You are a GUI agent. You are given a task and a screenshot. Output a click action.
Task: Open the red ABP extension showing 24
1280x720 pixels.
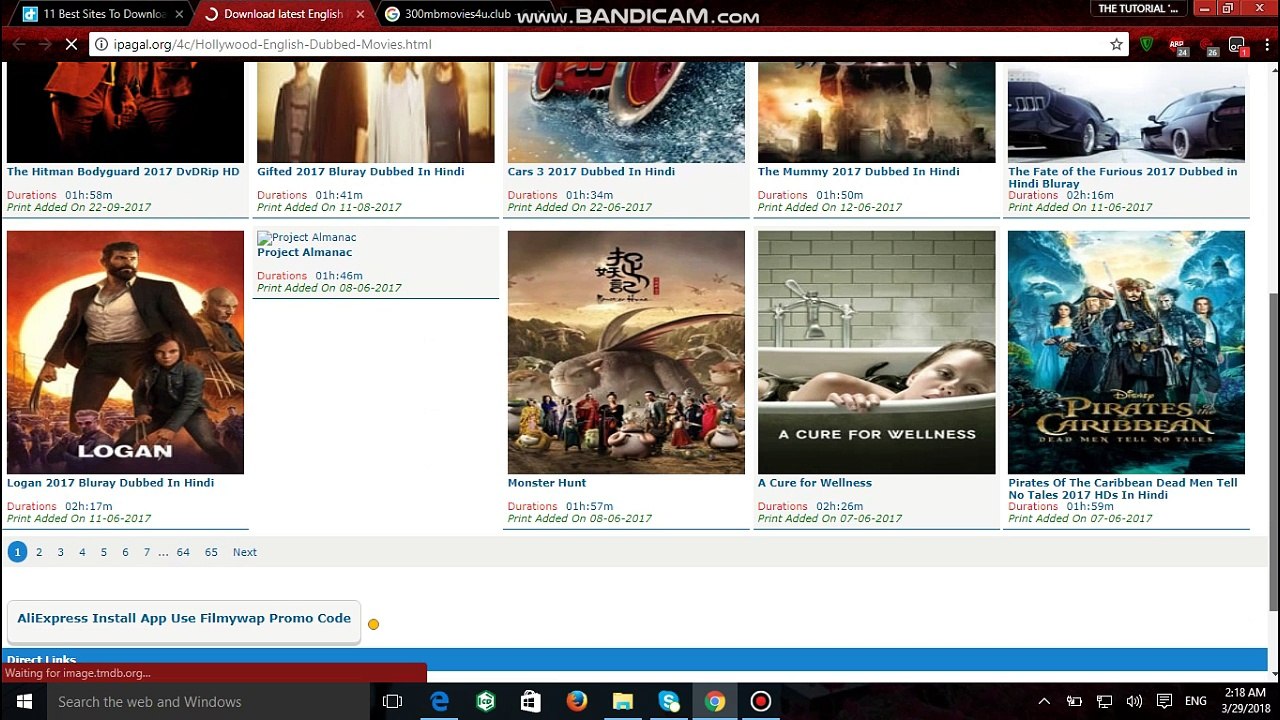1179,46
